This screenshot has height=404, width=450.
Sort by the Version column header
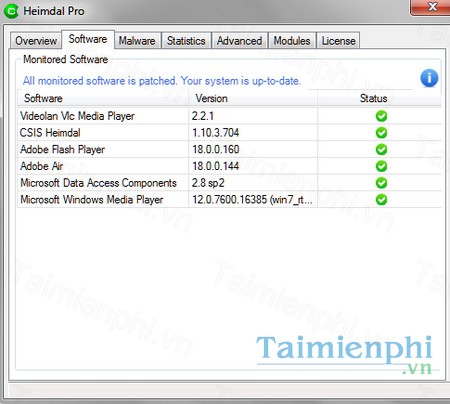click(253, 98)
